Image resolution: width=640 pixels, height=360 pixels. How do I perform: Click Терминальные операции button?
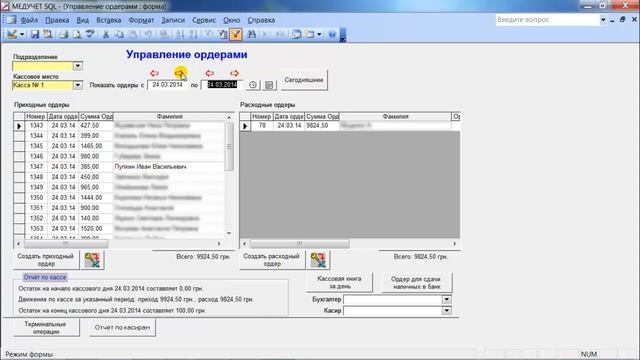click(46, 328)
